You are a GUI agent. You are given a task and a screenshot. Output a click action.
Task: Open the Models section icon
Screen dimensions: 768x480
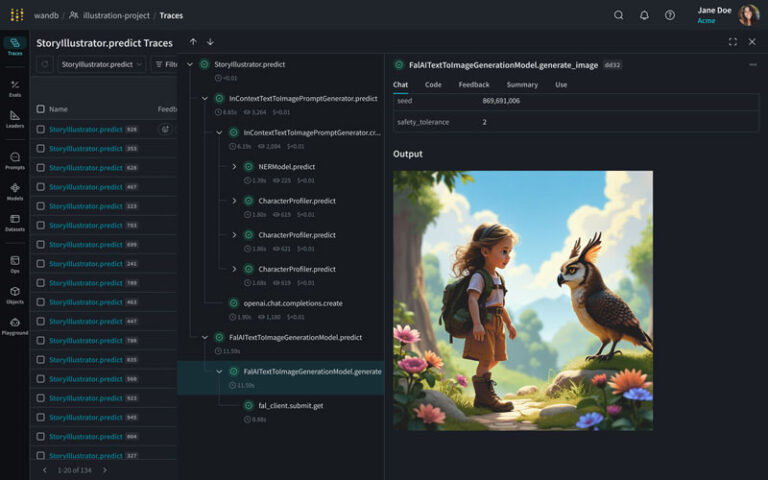15,190
